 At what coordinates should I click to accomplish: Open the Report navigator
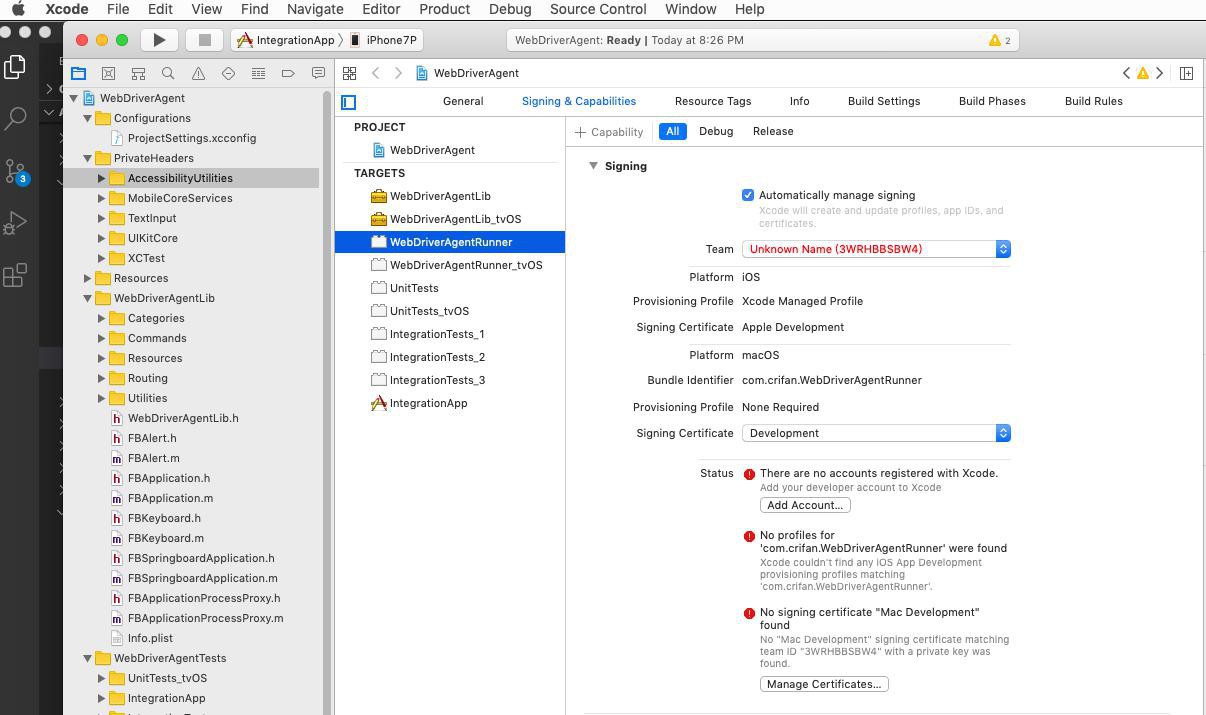click(318, 73)
